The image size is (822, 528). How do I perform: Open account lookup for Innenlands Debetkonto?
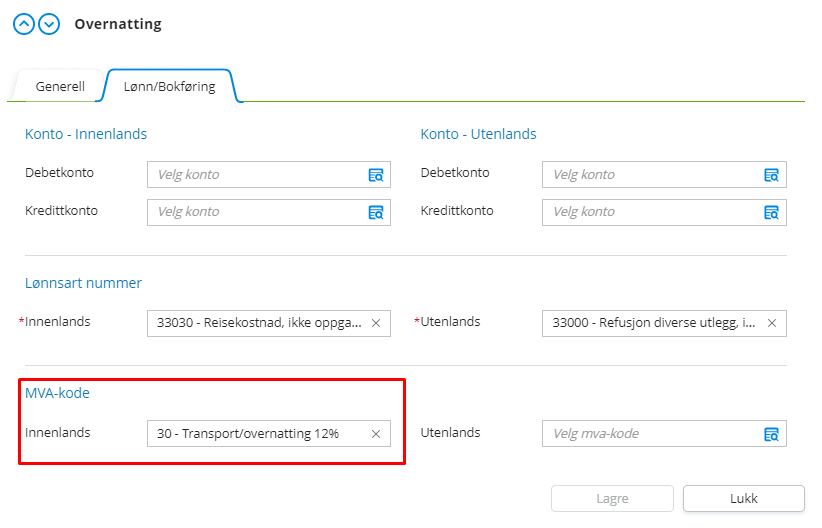[x=376, y=175]
